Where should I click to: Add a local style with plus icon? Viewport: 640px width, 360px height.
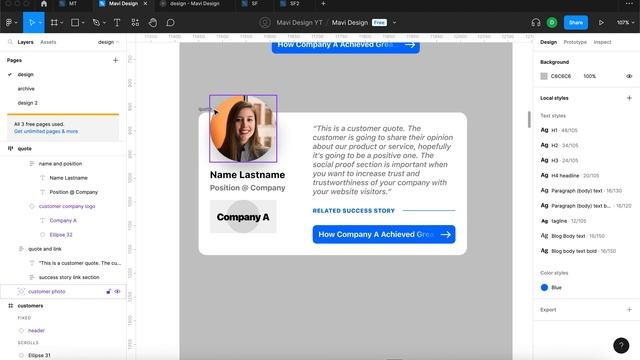click(629, 98)
